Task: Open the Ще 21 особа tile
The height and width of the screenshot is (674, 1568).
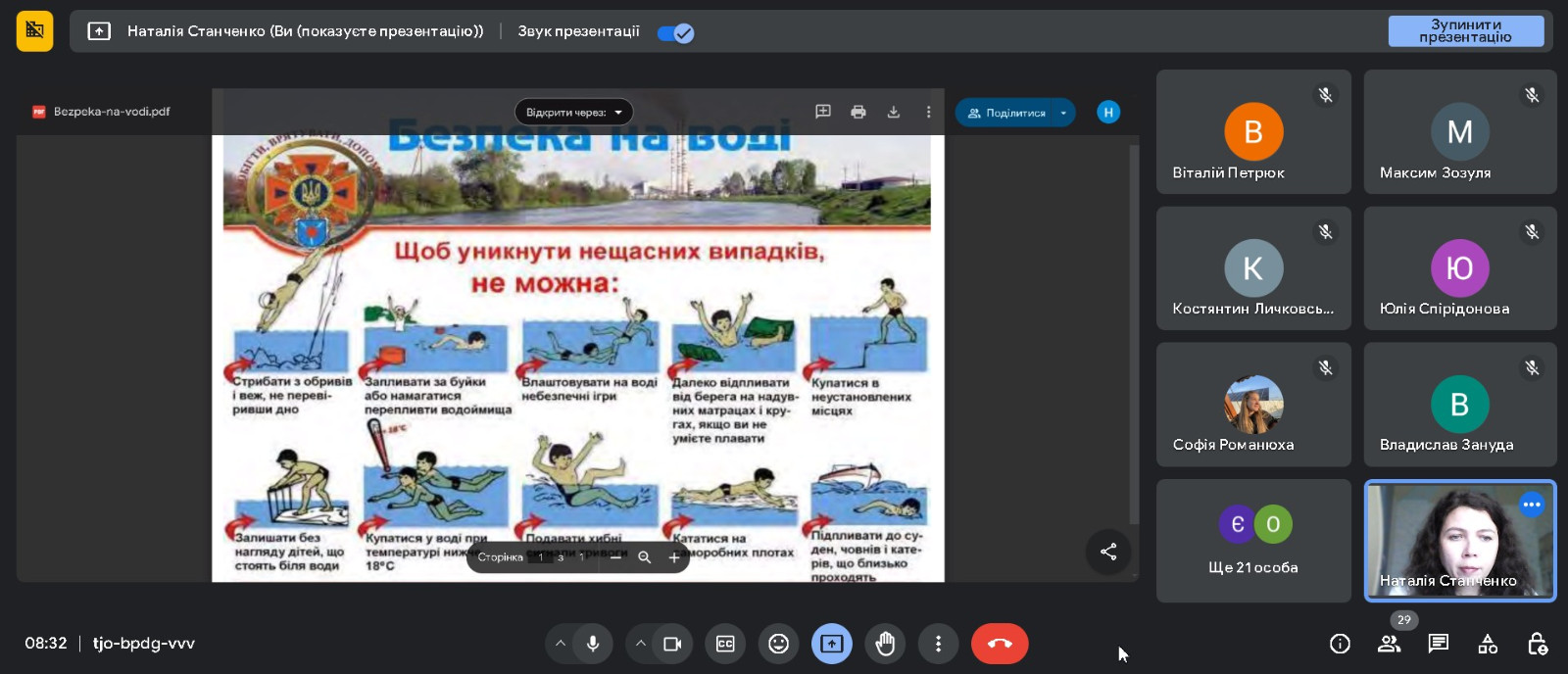Action: 1253,541
